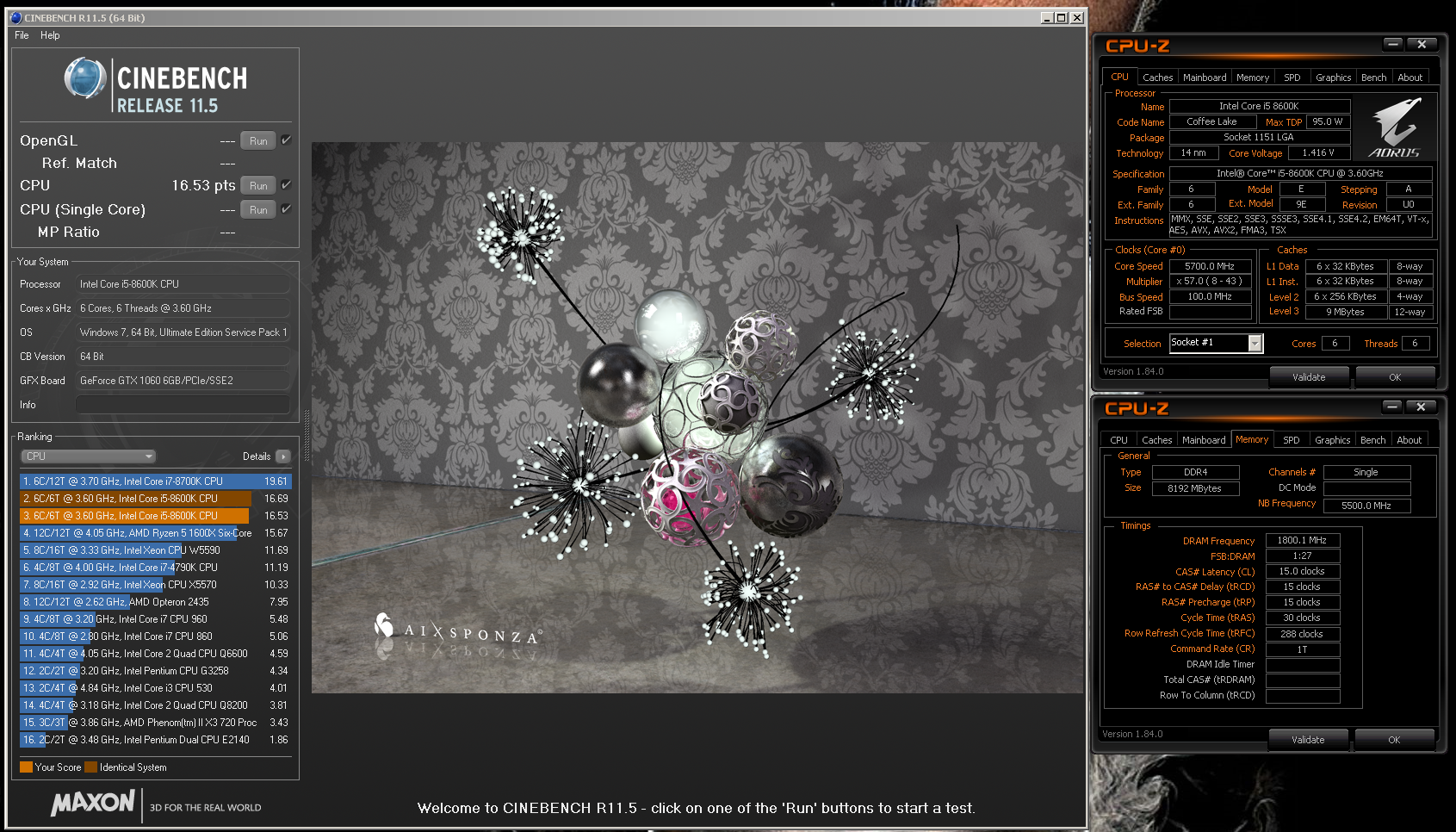Click the Cinebench globe logo icon
1456x832 pixels.
pyautogui.click(x=85, y=78)
